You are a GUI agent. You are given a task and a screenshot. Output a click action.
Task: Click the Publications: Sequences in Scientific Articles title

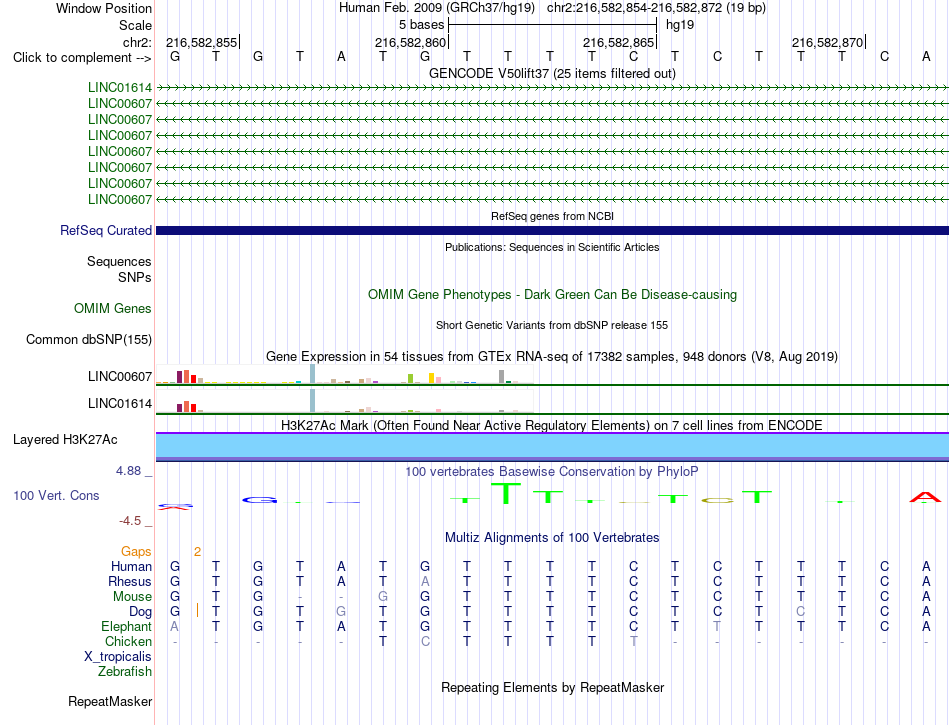pos(552,247)
